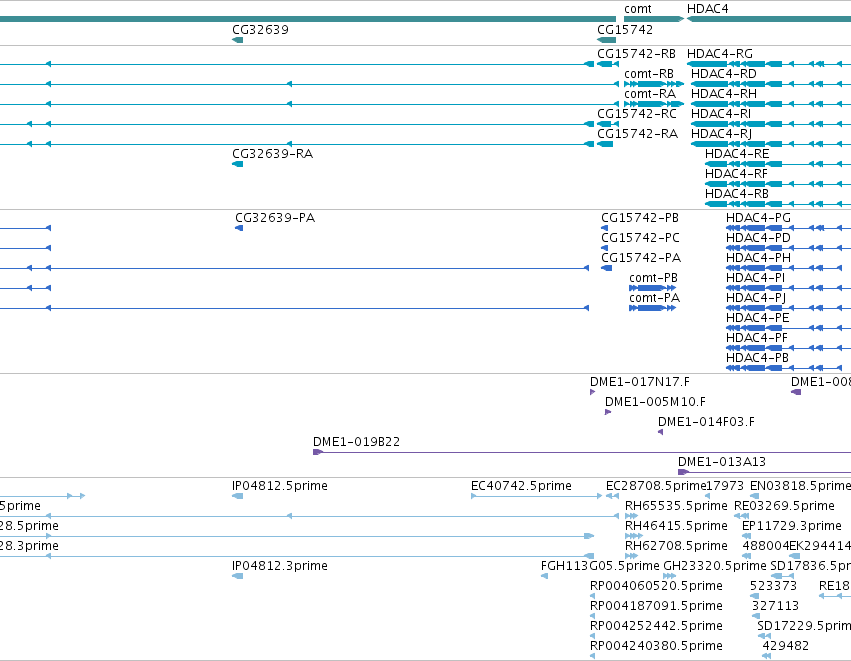
Task: Click the teal arrow glyph under CG32639
Action: 237,40
